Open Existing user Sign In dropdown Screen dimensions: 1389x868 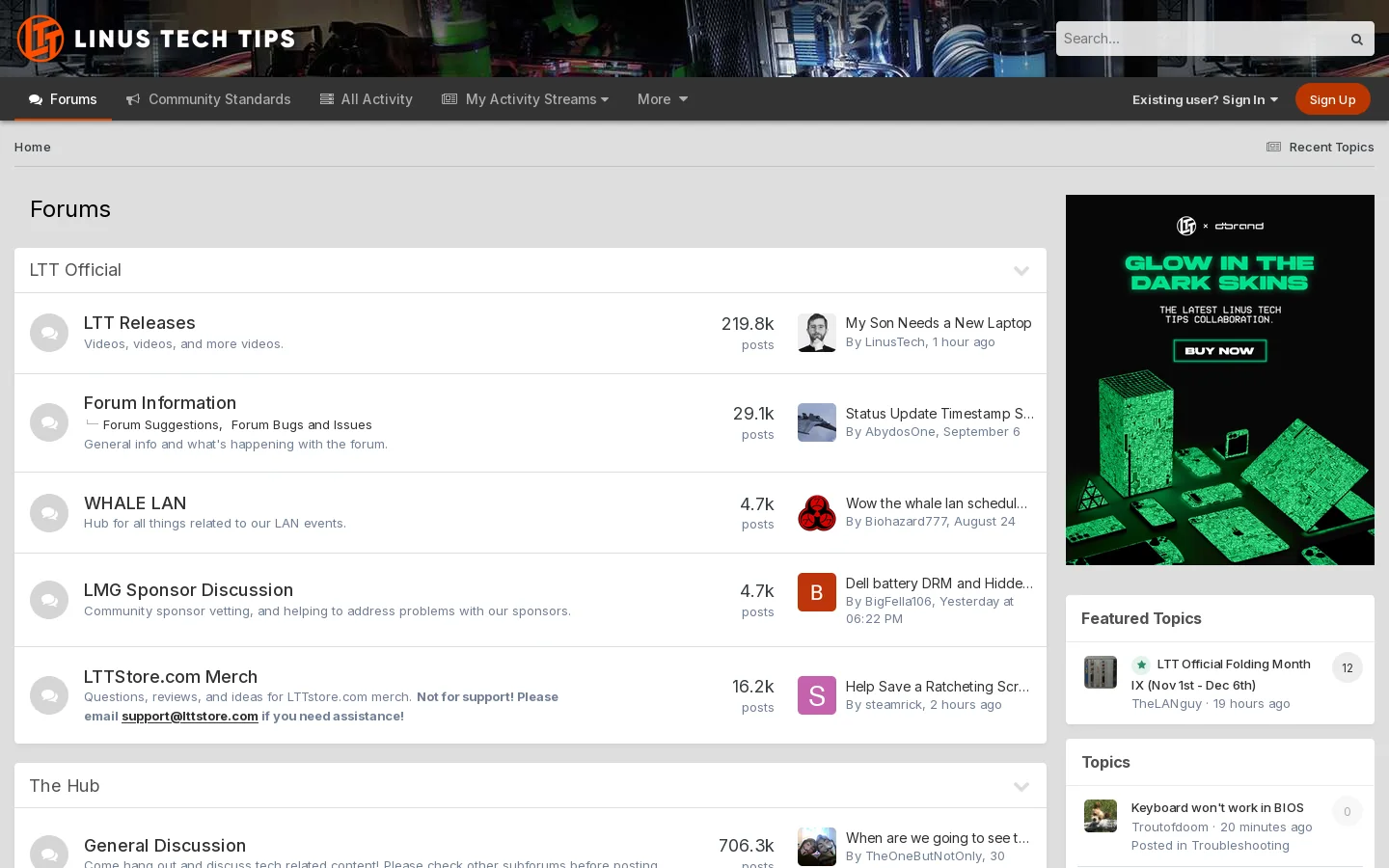coord(1205,99)
